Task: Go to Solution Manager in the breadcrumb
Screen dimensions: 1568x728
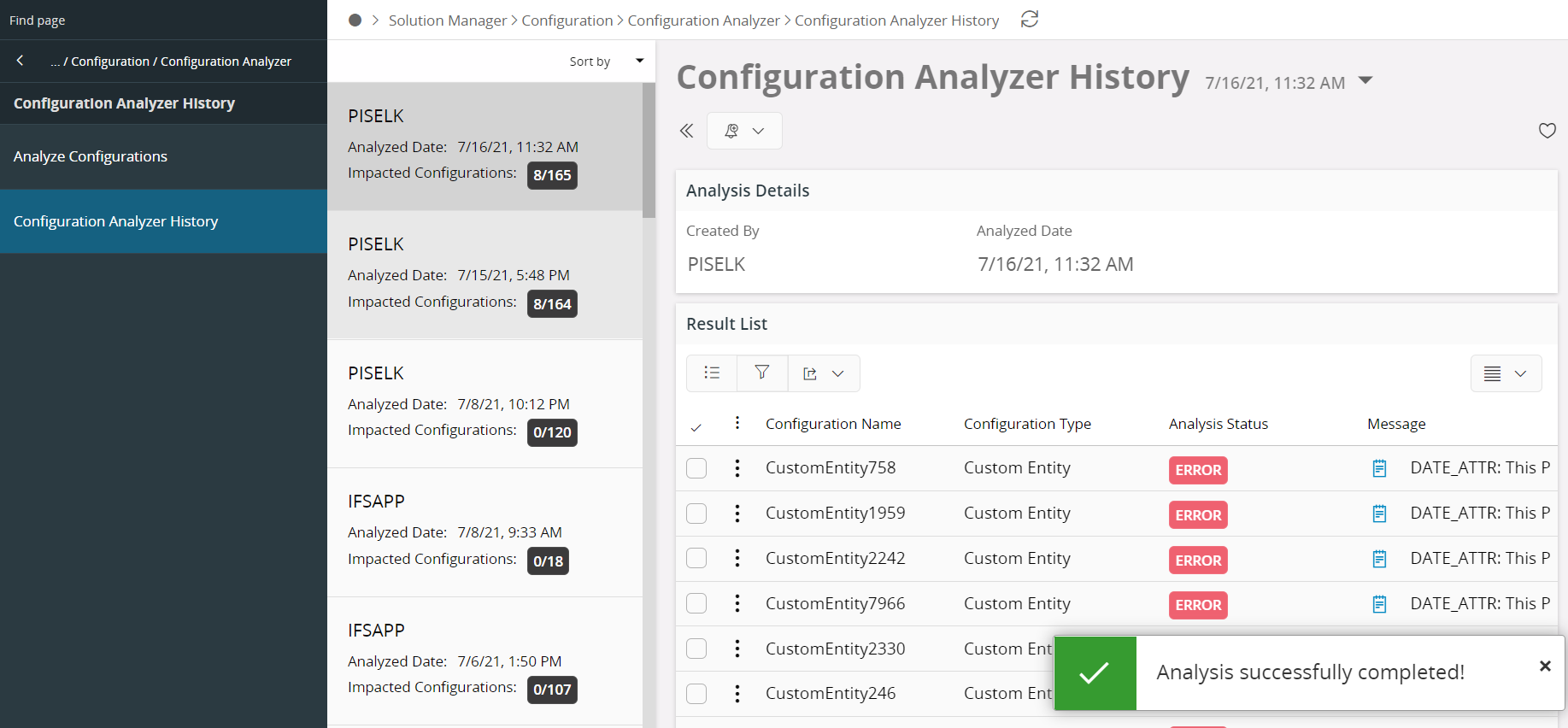Action: coord(447,21)
